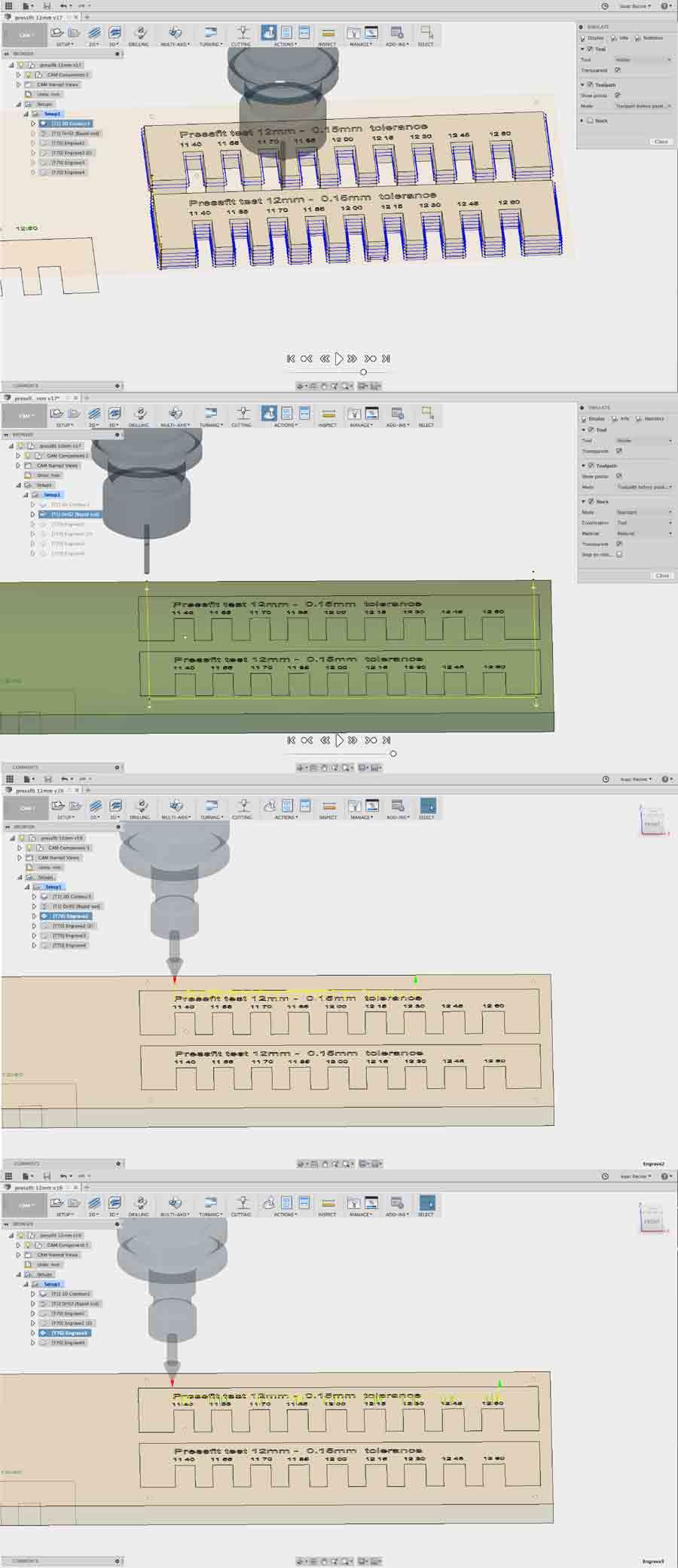The image size is (678, 1568).
Task: Toggle Transparent checkbox under the Stock section
Action: coord(619,544)
